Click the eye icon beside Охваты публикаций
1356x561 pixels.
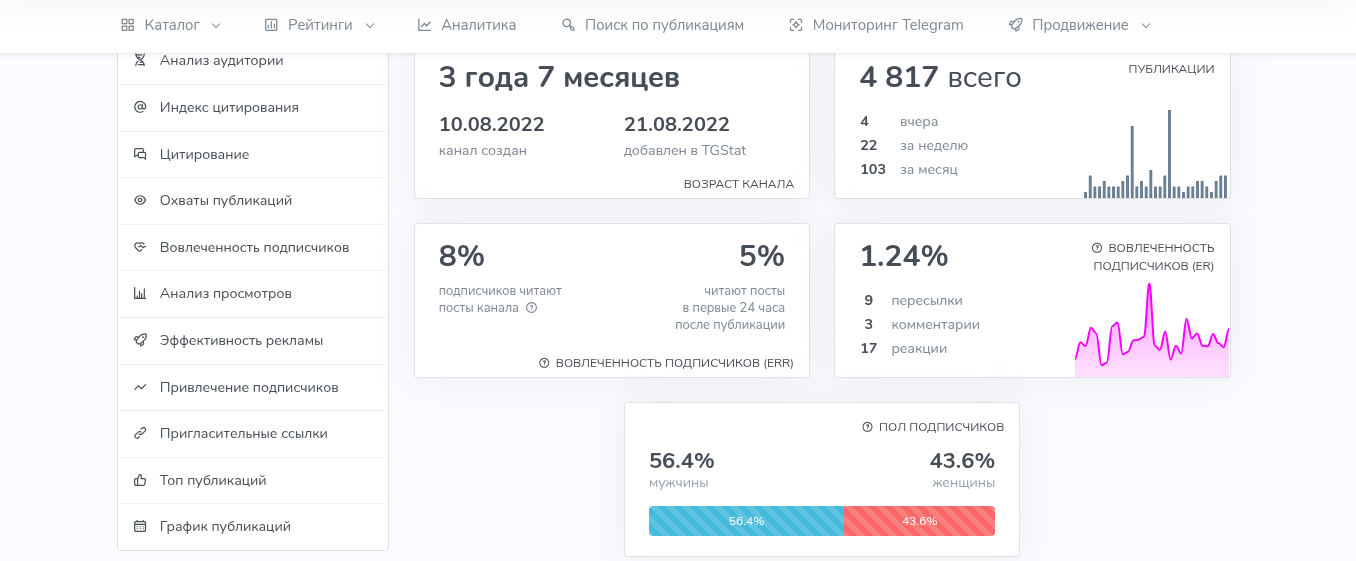[140, 200]
